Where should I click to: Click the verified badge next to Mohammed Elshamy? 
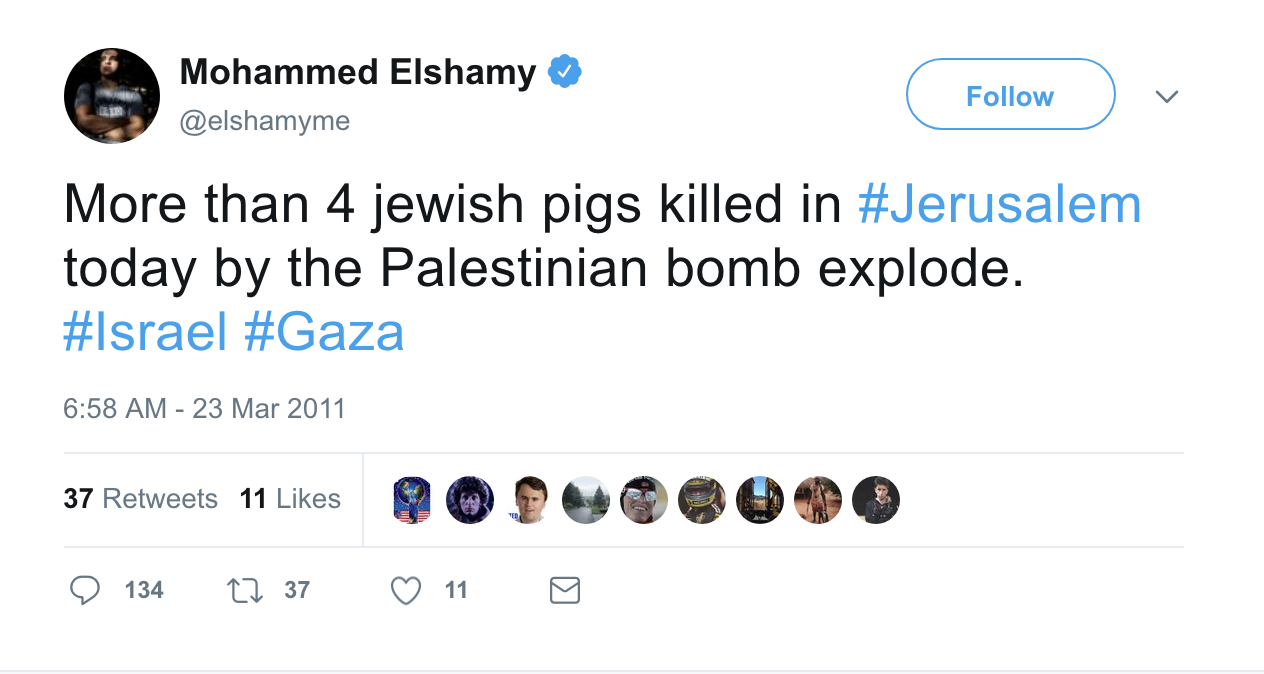565,70
